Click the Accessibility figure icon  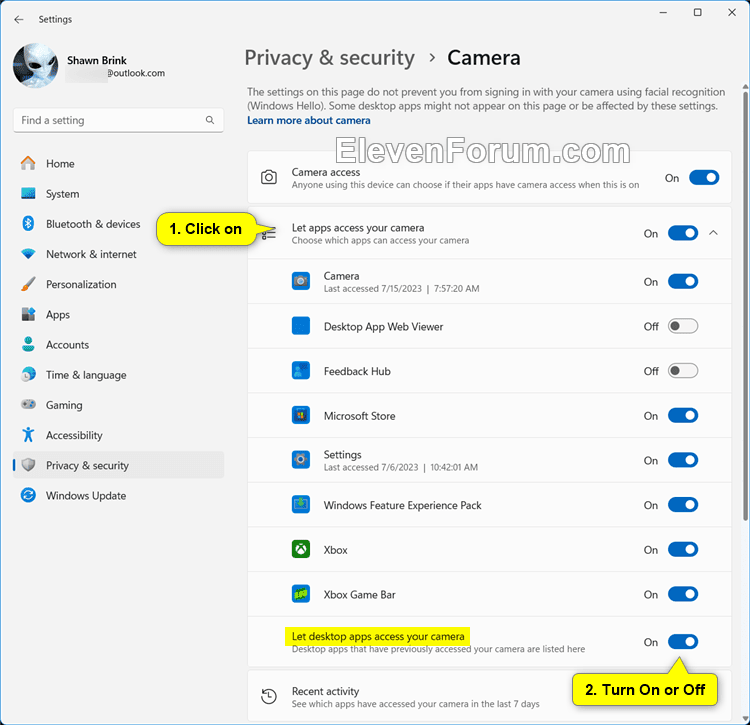pos(28,435)
